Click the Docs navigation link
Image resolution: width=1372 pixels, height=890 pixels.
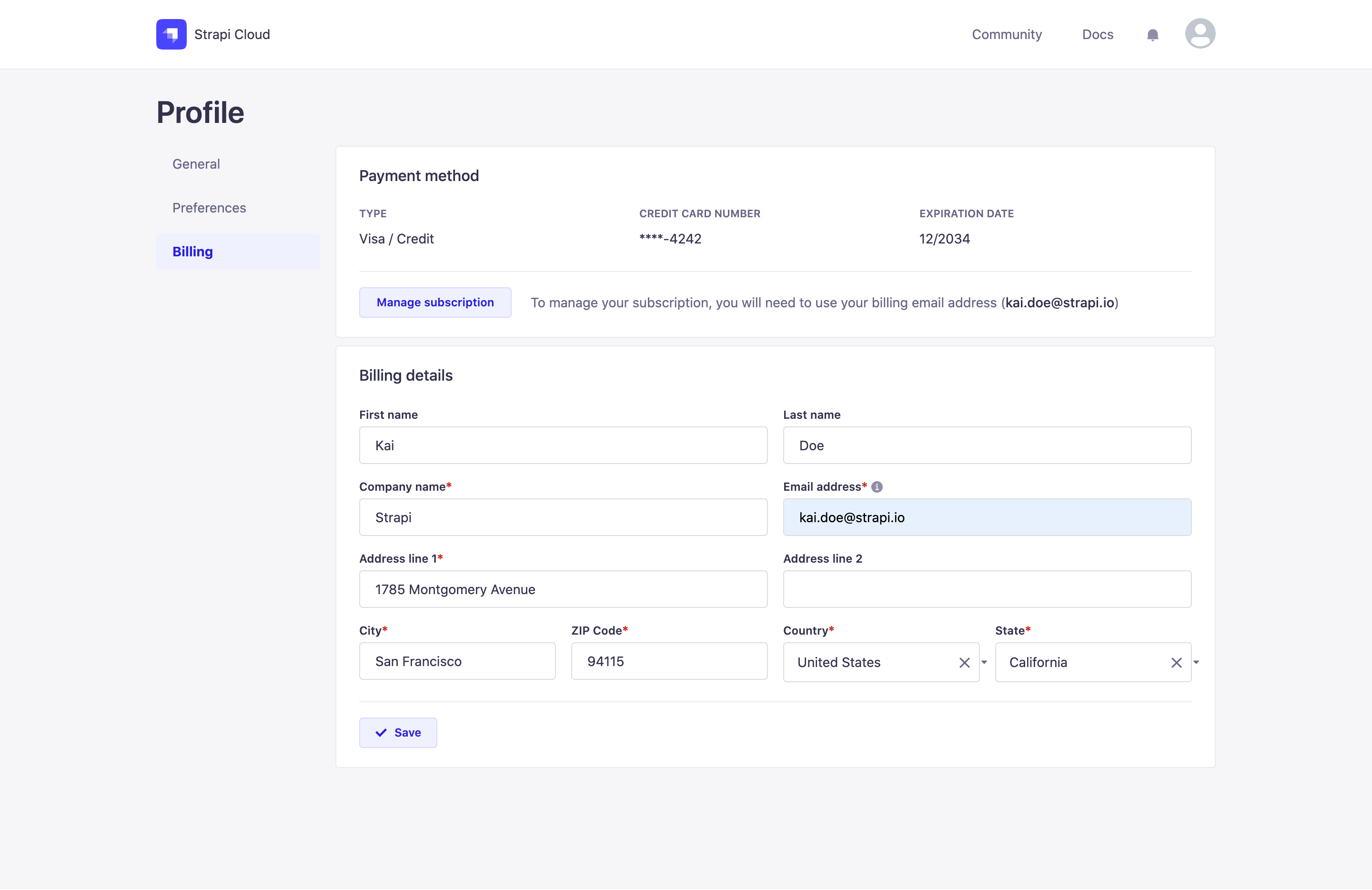point(1097,33)
